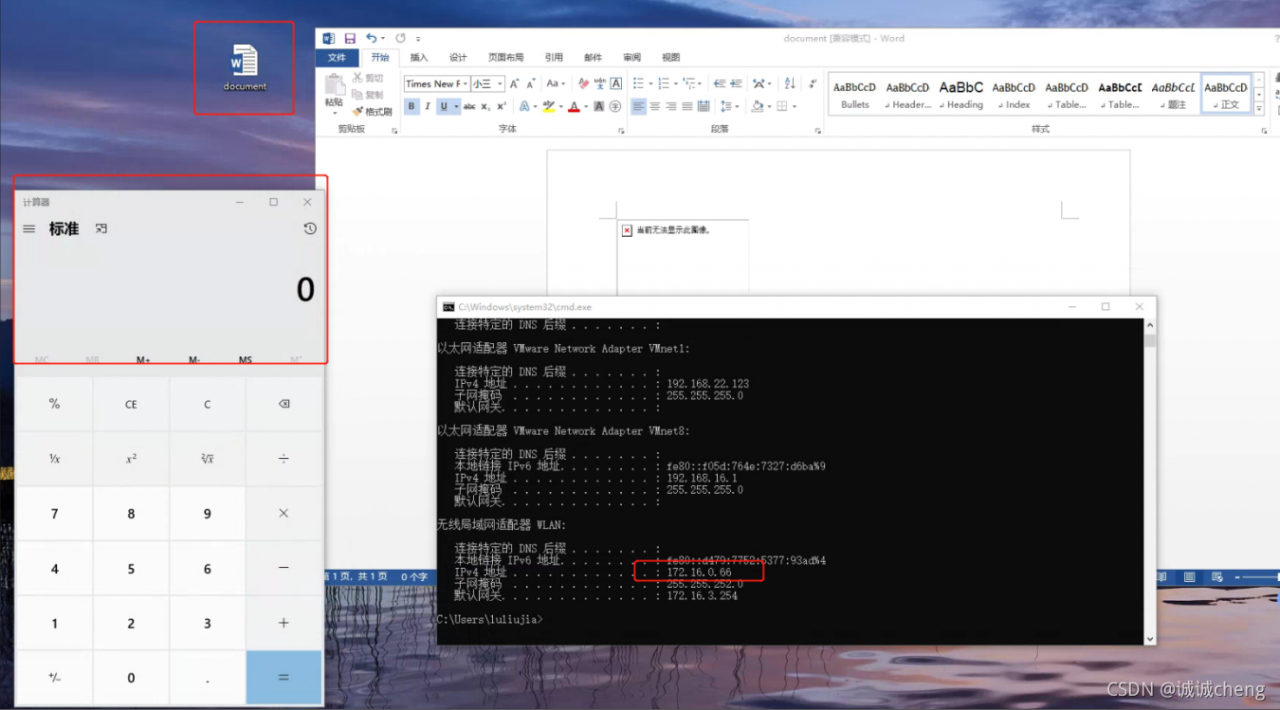Click Calculator percent (%) button
The image size is (1280, 710).
click(54, 404)
